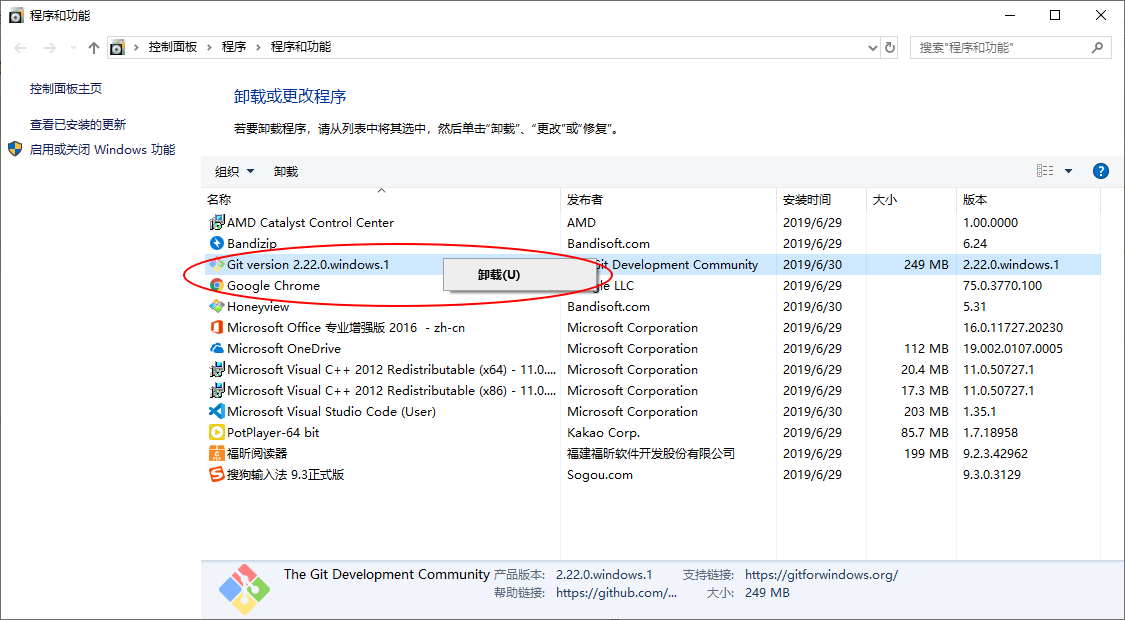Click the Microsoft OneDrive cloud icon
Image resolution: width=1125 pixels, height=620 pixels.
(x=217, y=349)
